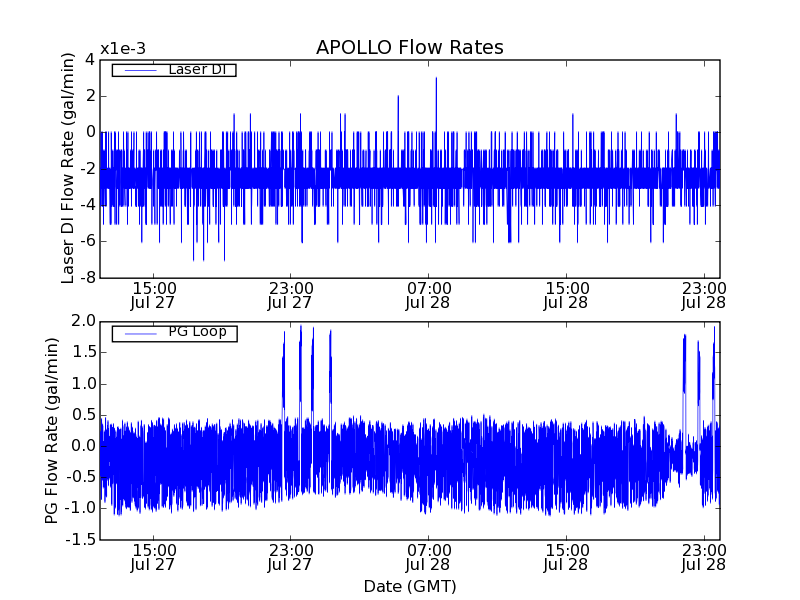Screen dimensions: 800x600
Task: Click the 'Laser DI' legend entry
Action: pyautogui.click(x=174, y=70)
